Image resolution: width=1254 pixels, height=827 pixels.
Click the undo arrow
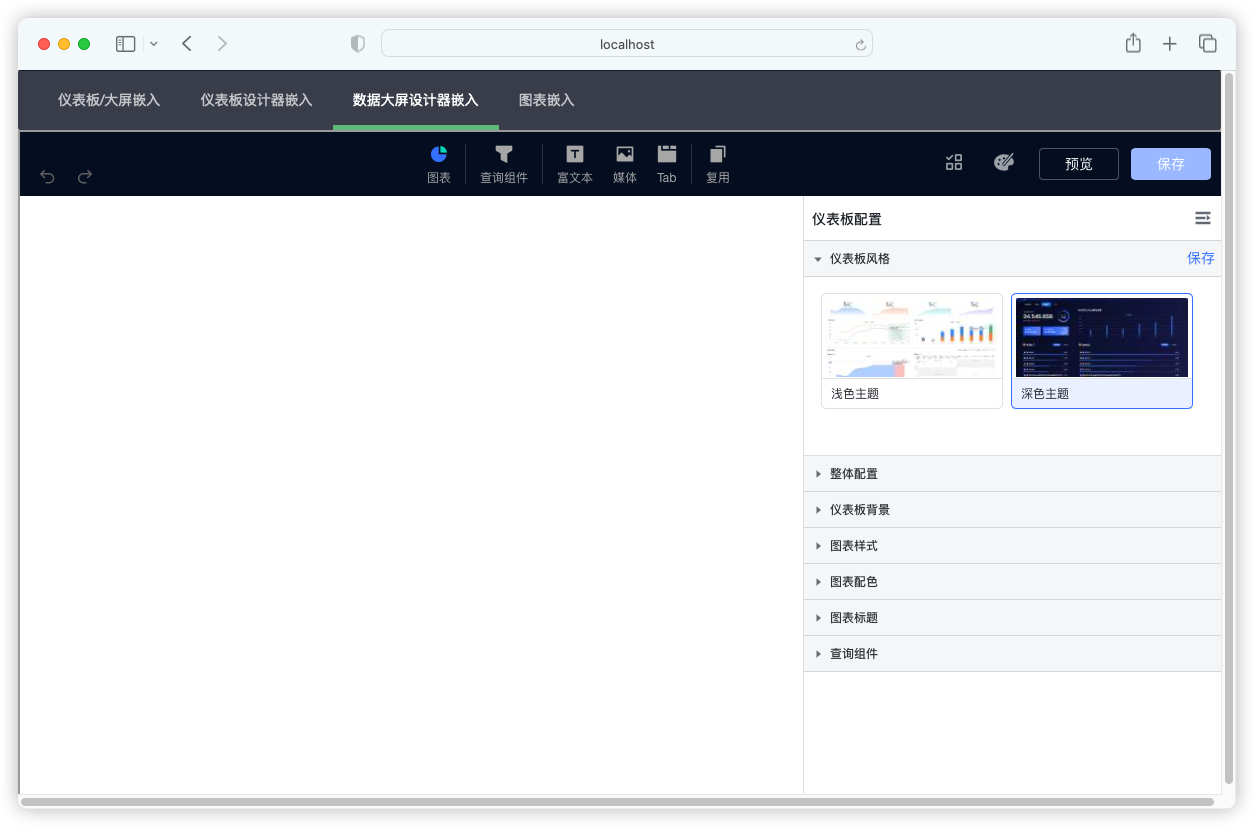click(x=47, y=176)
